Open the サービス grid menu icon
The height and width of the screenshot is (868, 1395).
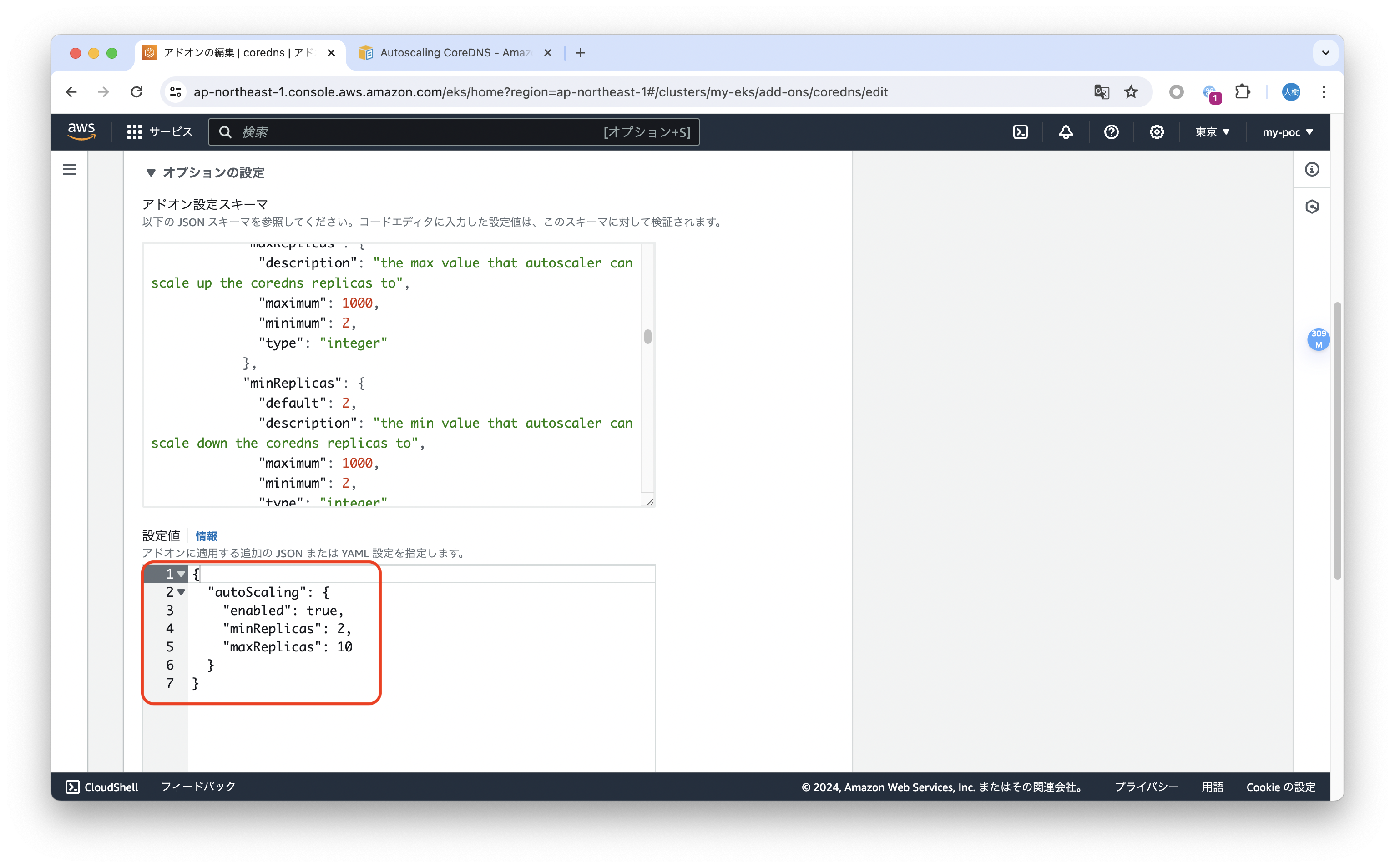[x=134, y=132]
